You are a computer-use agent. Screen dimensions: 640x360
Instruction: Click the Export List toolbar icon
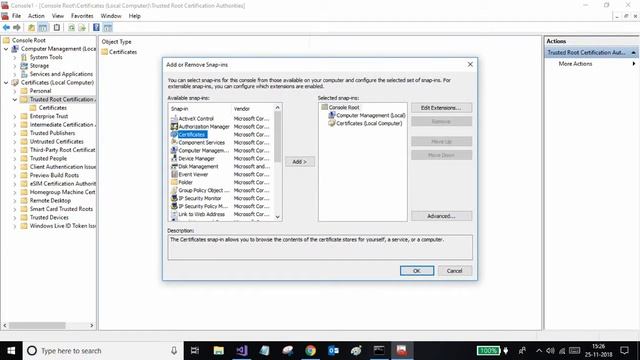pos(82,27)
